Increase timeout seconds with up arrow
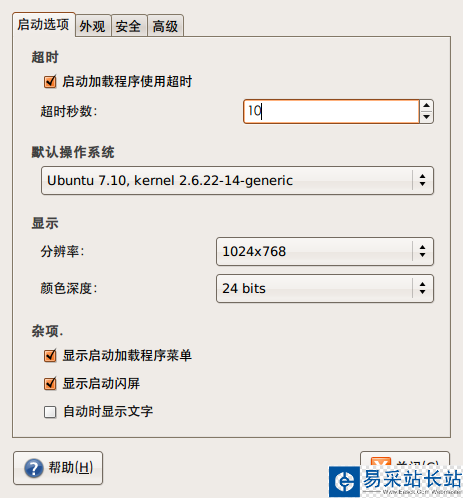The height and width of the screenshot is (498, 463). pos(426,106)
